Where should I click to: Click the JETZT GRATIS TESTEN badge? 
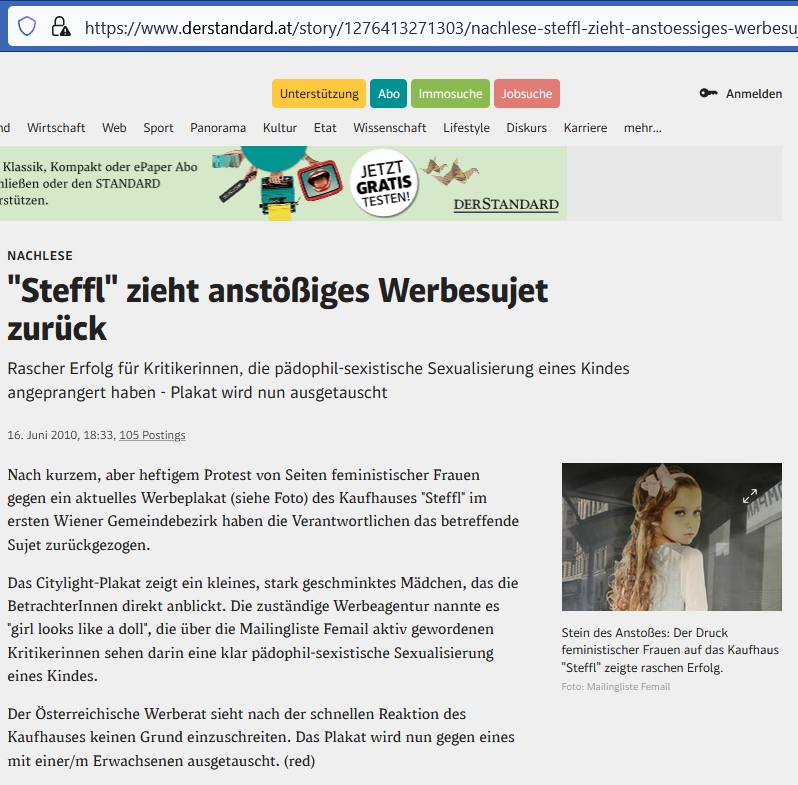click(x=385, y=181)
